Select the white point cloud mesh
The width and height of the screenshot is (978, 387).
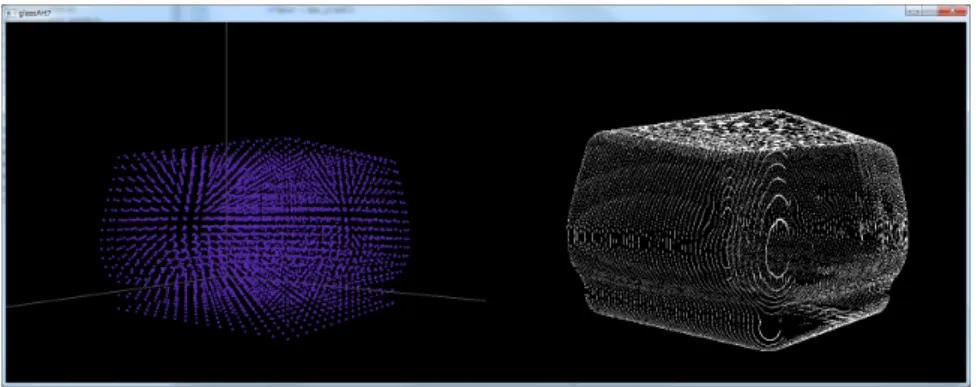(x=737, y=230)
